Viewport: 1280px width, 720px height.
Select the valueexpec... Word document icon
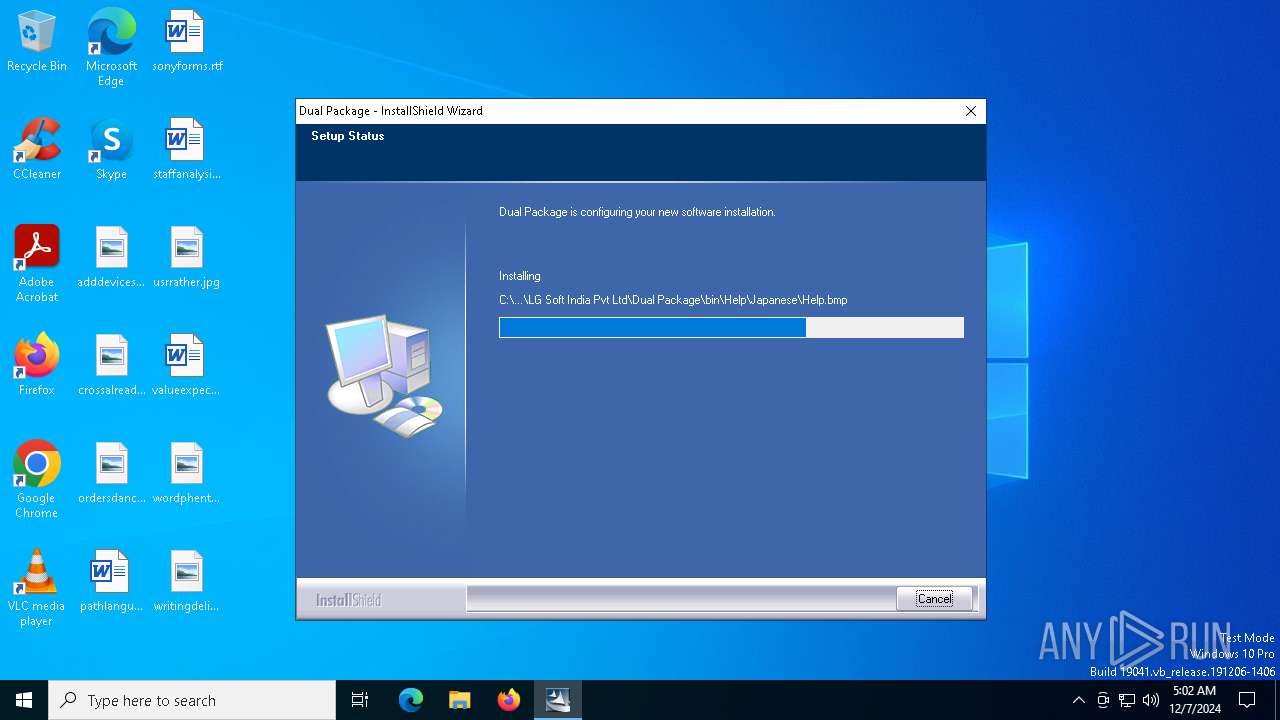187,365
